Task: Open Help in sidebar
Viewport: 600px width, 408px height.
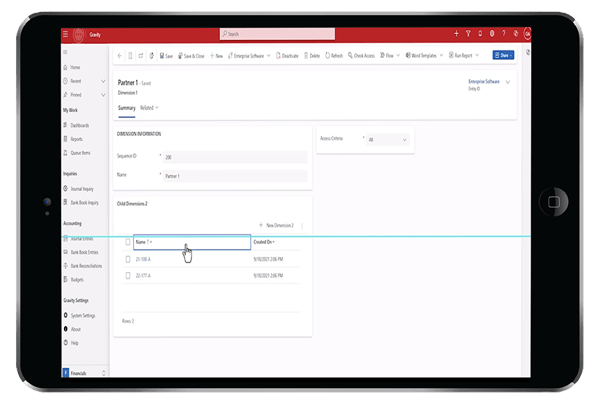Action: [x=71, y=343]
